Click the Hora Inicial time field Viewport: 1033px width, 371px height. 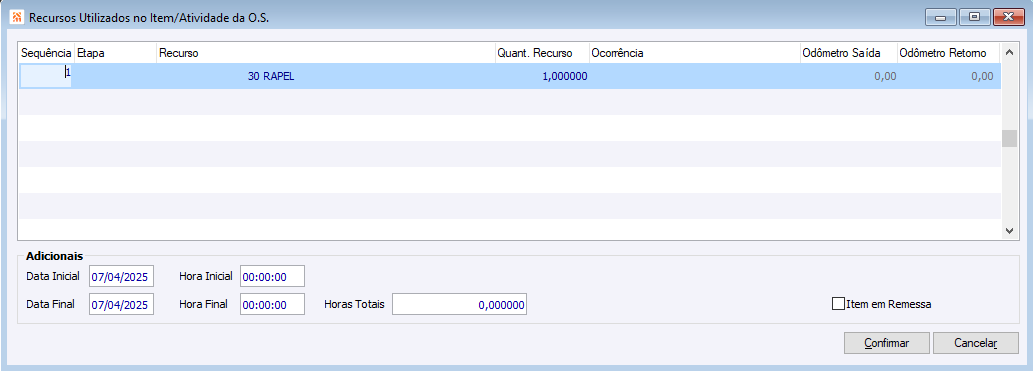(273, 277)
